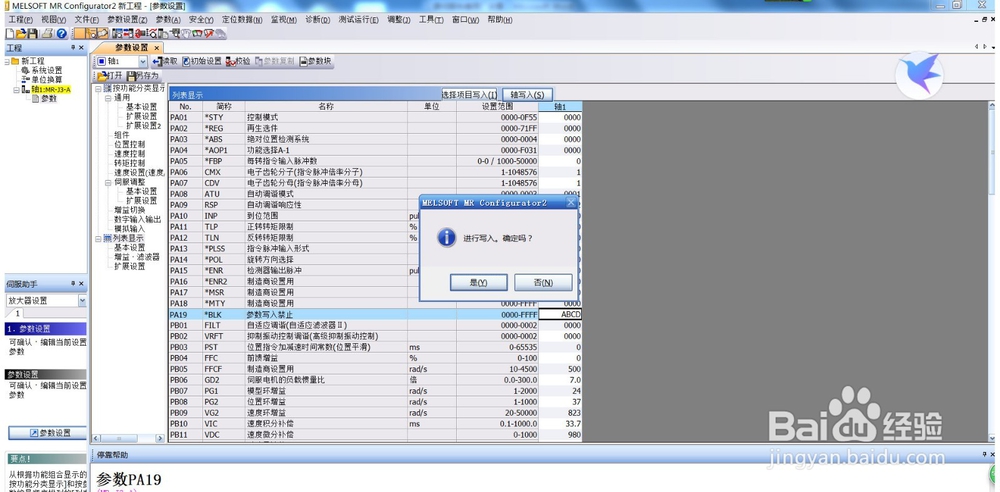The height and width of the screenshot is (492, 1000).
Task: Create a new project with the toolbar icon
Action: point(10,33)
